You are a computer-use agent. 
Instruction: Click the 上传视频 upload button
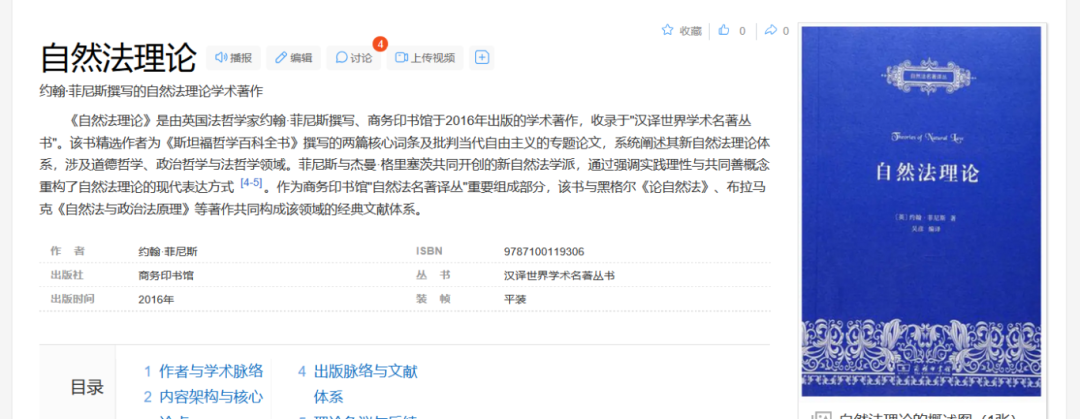[x=425, y=58]
